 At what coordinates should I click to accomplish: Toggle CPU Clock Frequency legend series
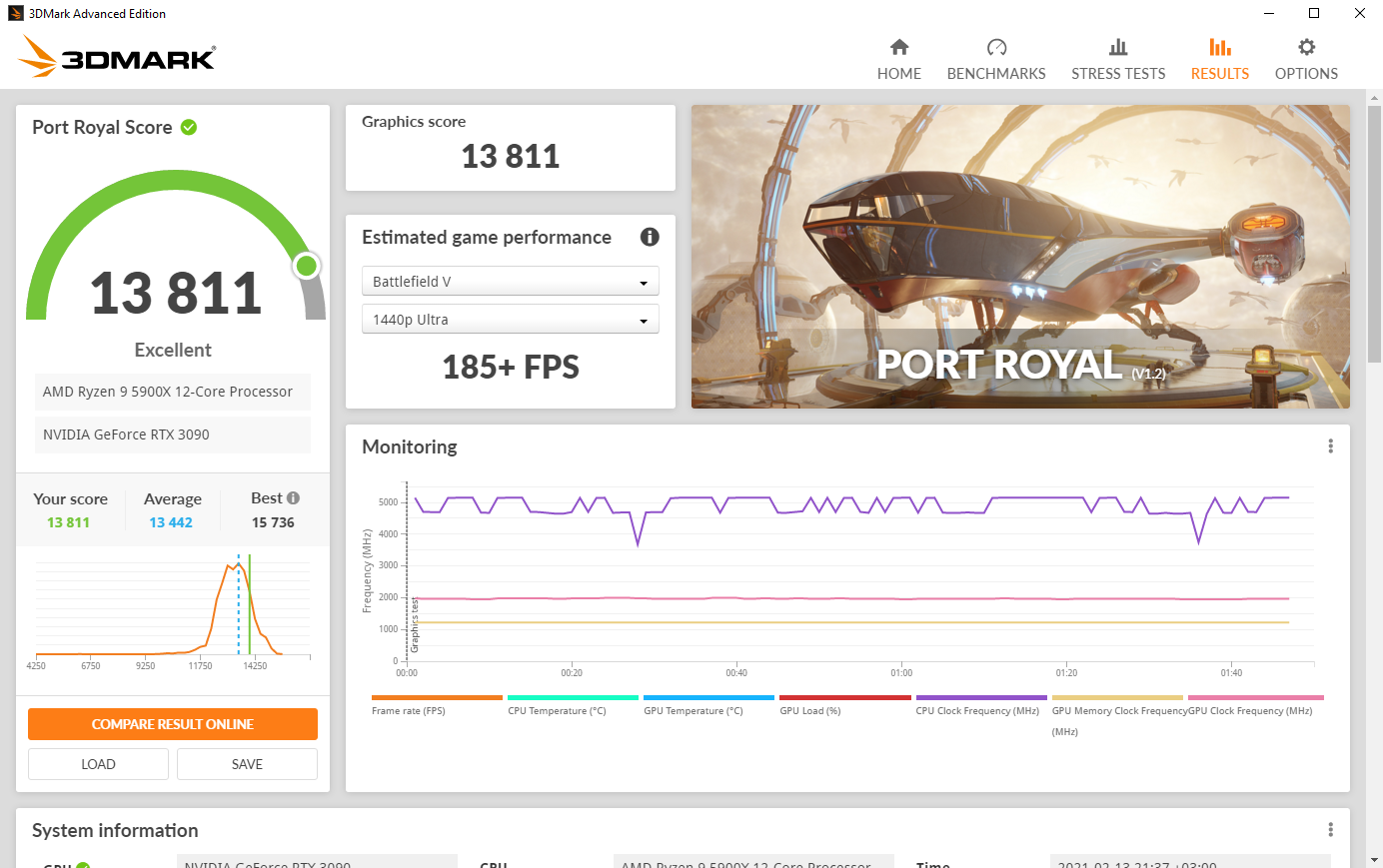coord(981,704)
